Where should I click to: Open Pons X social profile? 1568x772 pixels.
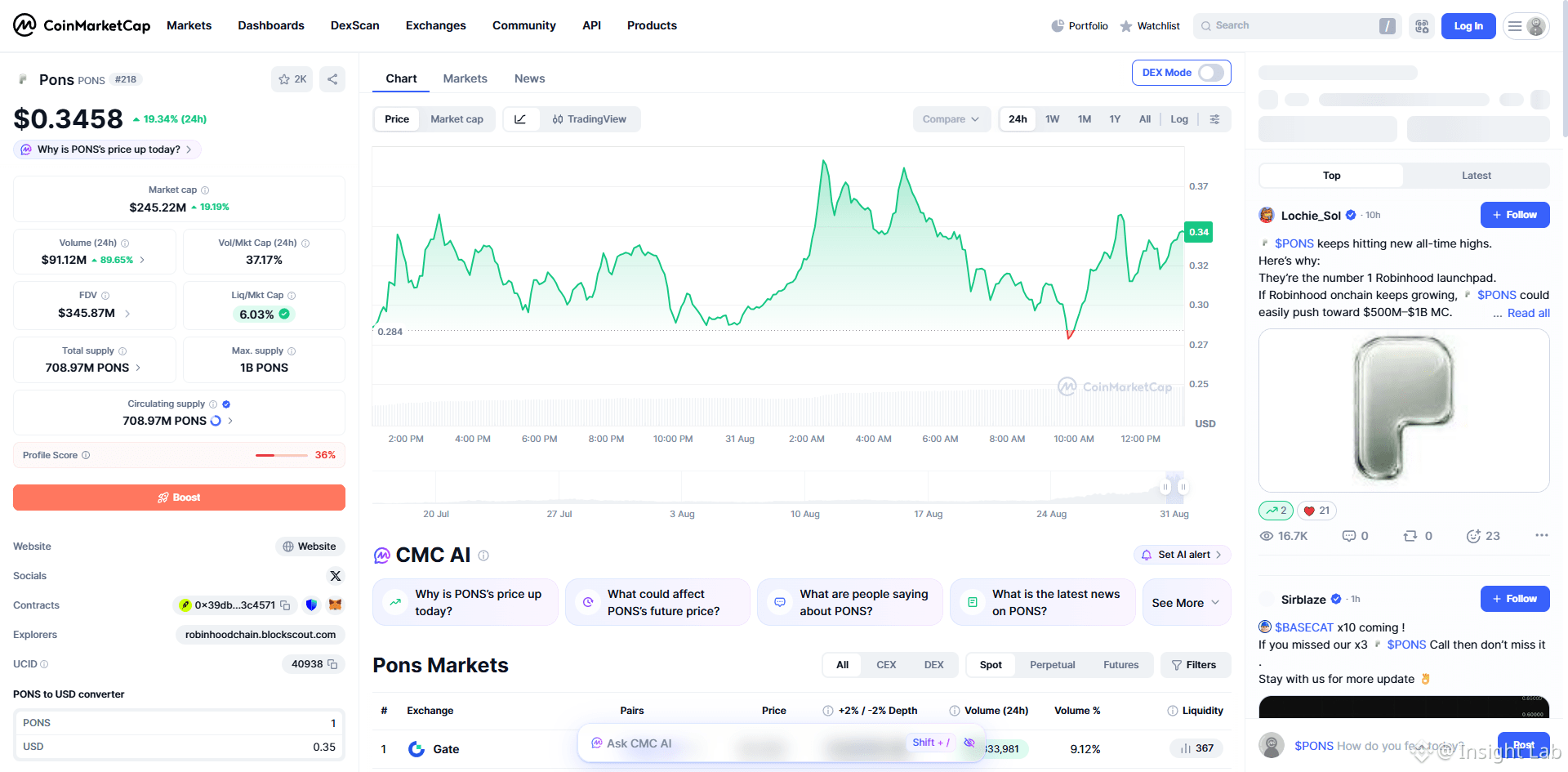[336, 576]
